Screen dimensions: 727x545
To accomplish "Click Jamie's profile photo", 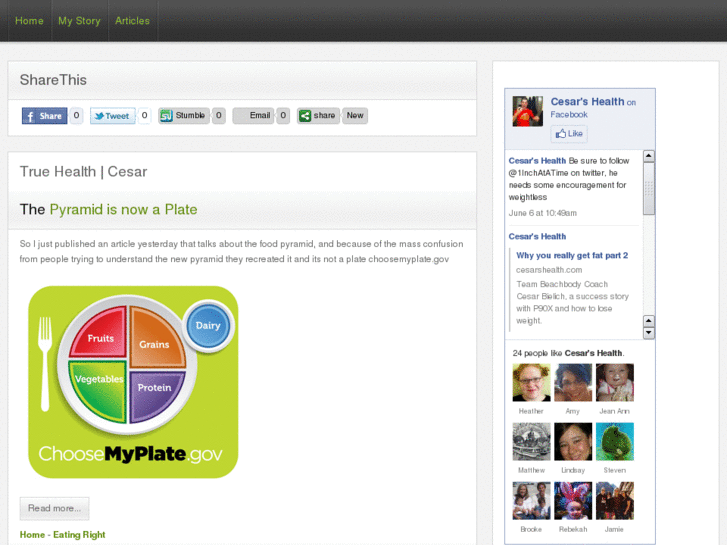I will (x=615, y=500).
